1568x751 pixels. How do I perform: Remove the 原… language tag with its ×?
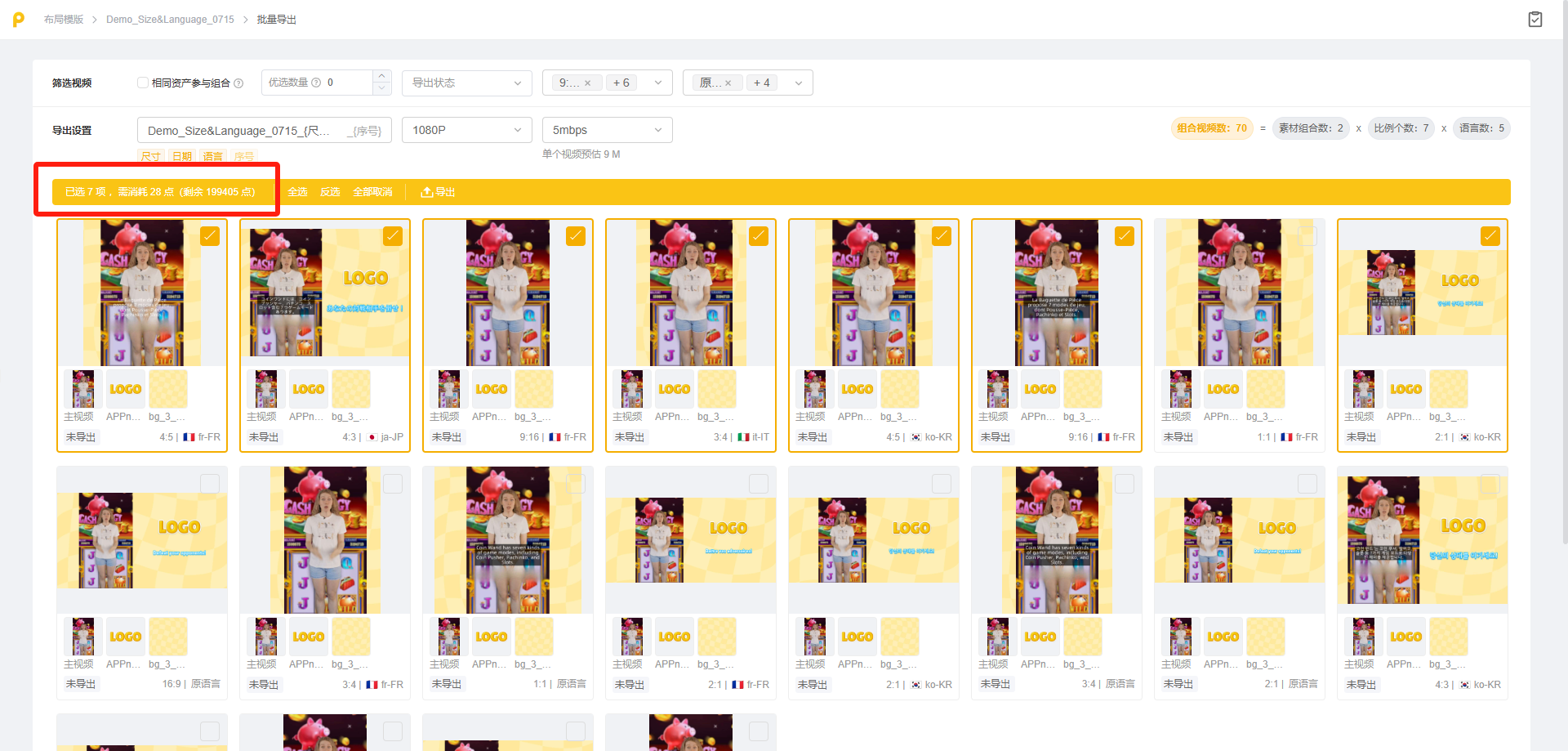(x=728, y=83)
